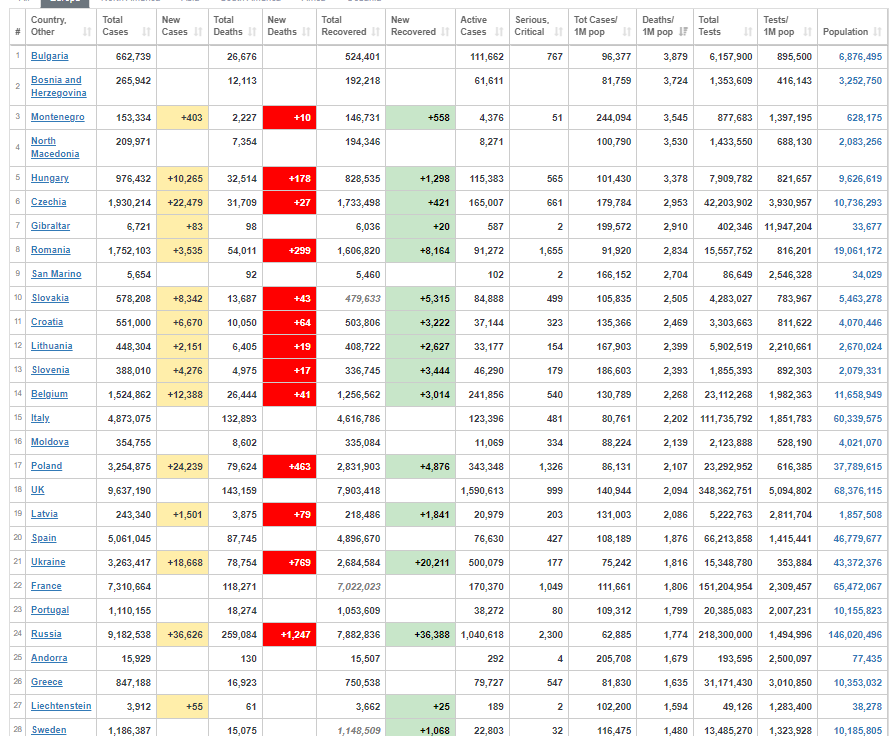Sort Tot Cases/1M pop arrows icon
Screen dimensions: 893x736
pyautogui.click(x=627, y=32)
